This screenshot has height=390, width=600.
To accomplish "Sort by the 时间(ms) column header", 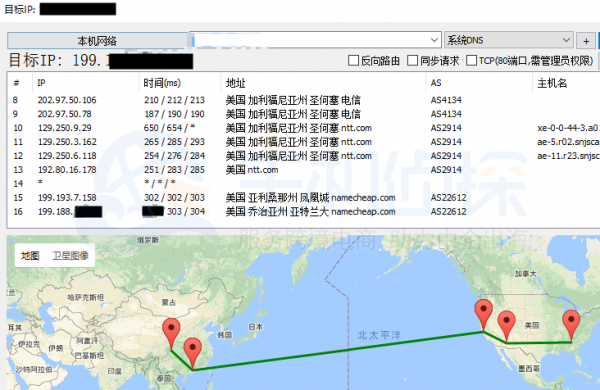I will click(162, 83).
